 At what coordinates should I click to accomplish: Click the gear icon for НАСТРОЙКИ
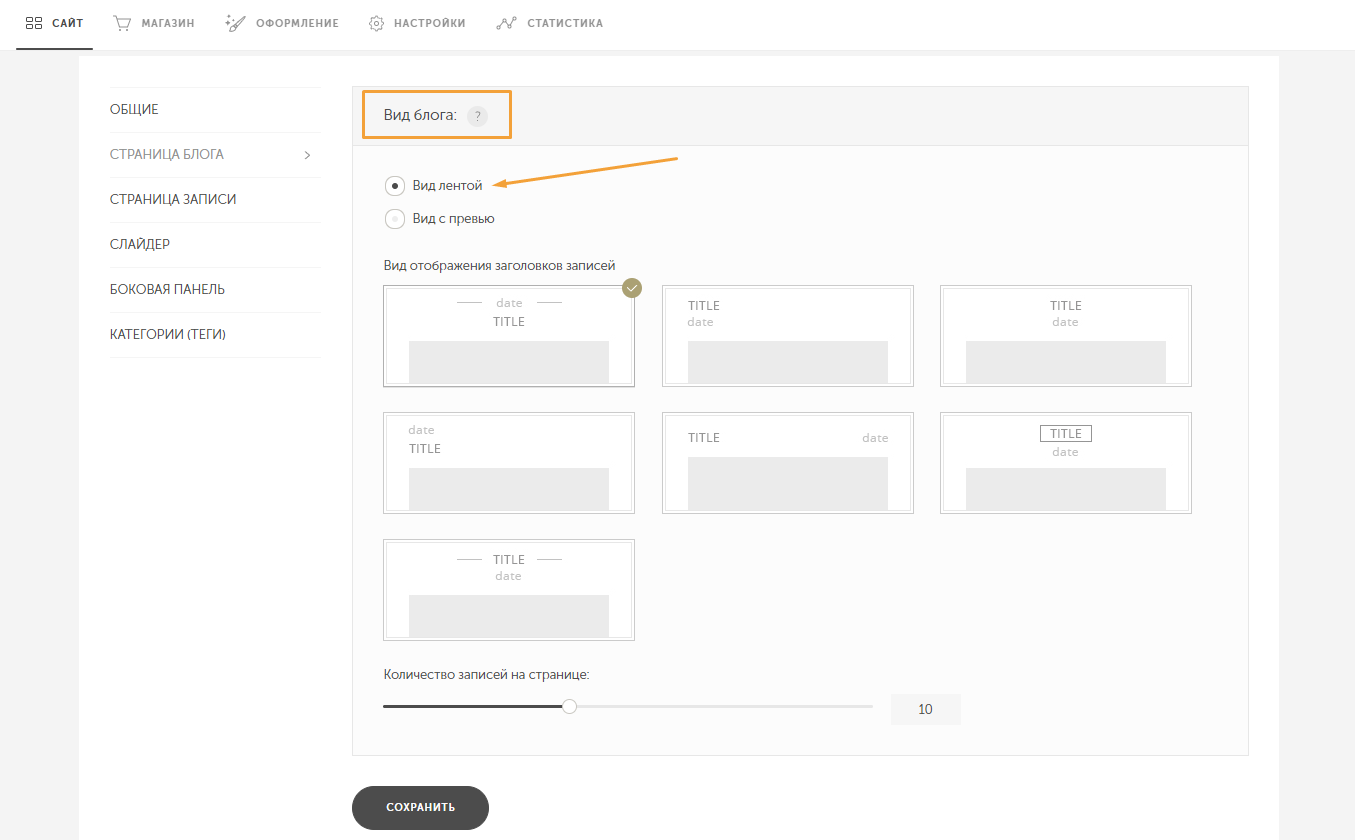[x=377, y=23]
